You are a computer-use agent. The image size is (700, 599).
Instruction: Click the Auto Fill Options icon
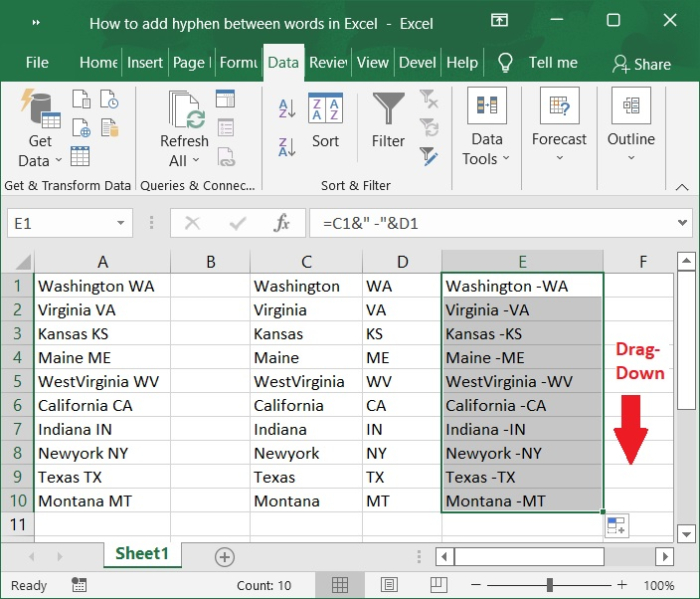pyautogui.click(x=616, y=527)
